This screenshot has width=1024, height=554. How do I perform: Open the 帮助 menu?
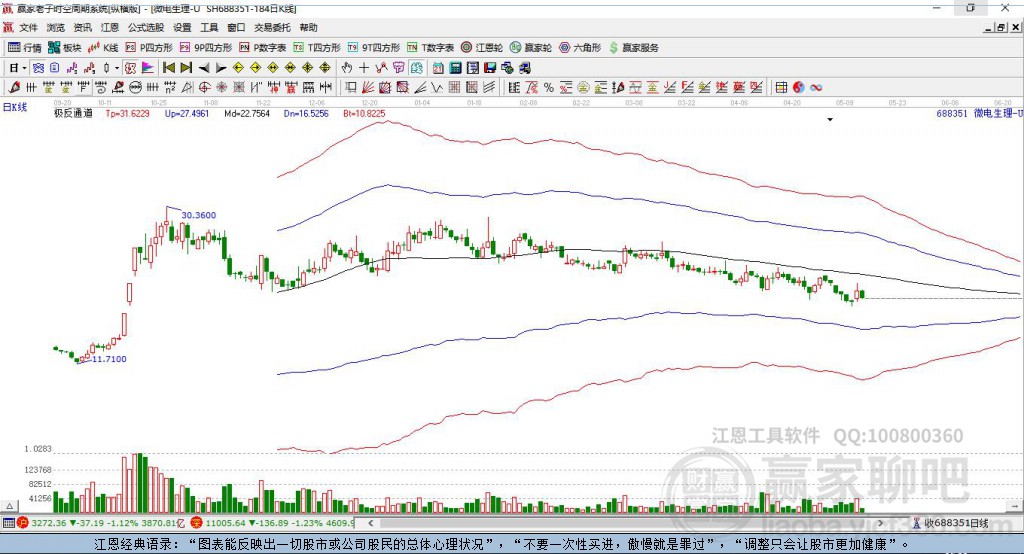308,27
